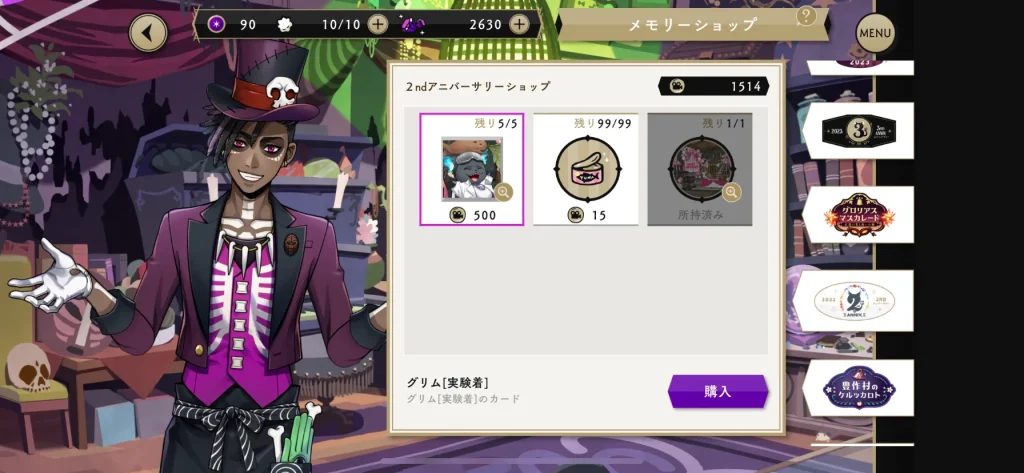The image size is (1024, 473).
Task: Select the 3rd Anniversary shop tab
Action: [x=857, y=130]
